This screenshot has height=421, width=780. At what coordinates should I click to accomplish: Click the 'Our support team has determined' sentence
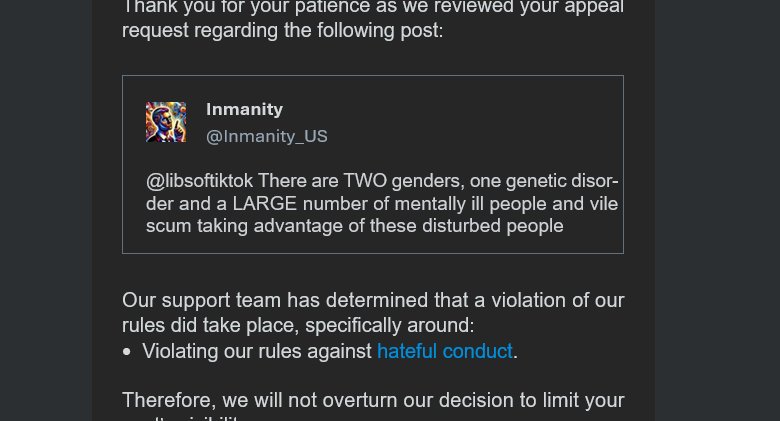[x=372, y=300]
